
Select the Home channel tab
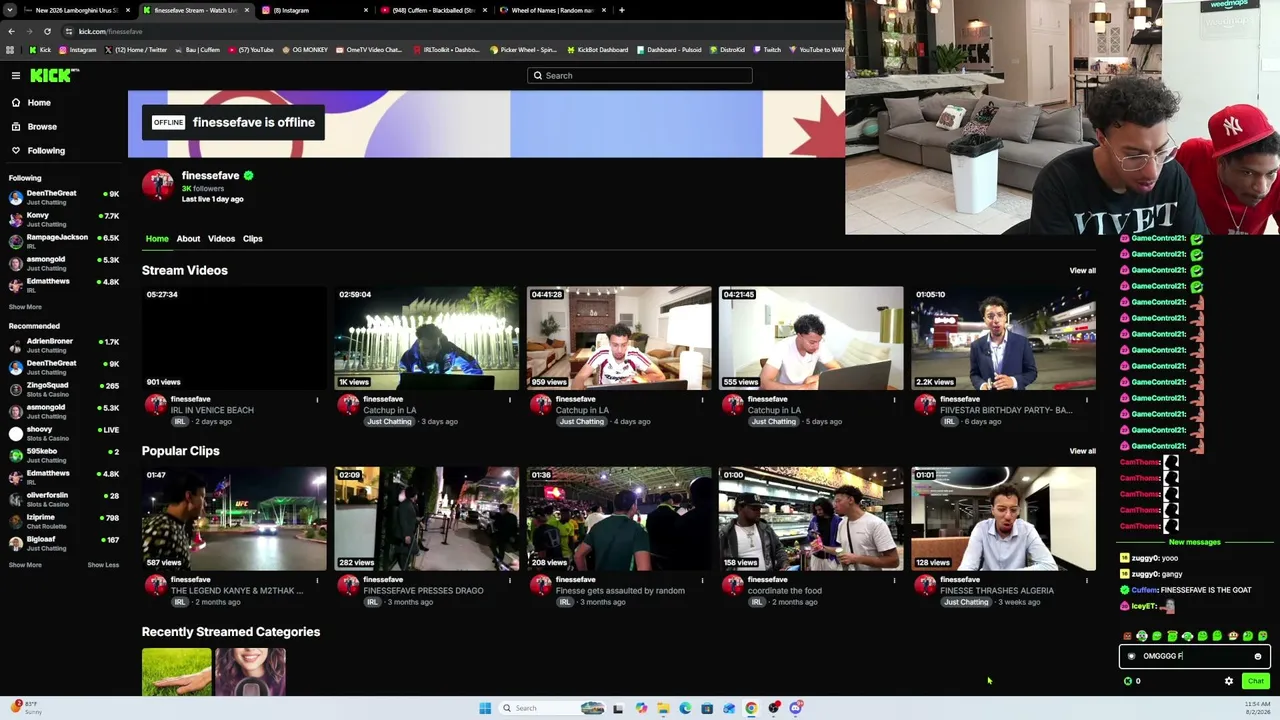tap(157, 239)
